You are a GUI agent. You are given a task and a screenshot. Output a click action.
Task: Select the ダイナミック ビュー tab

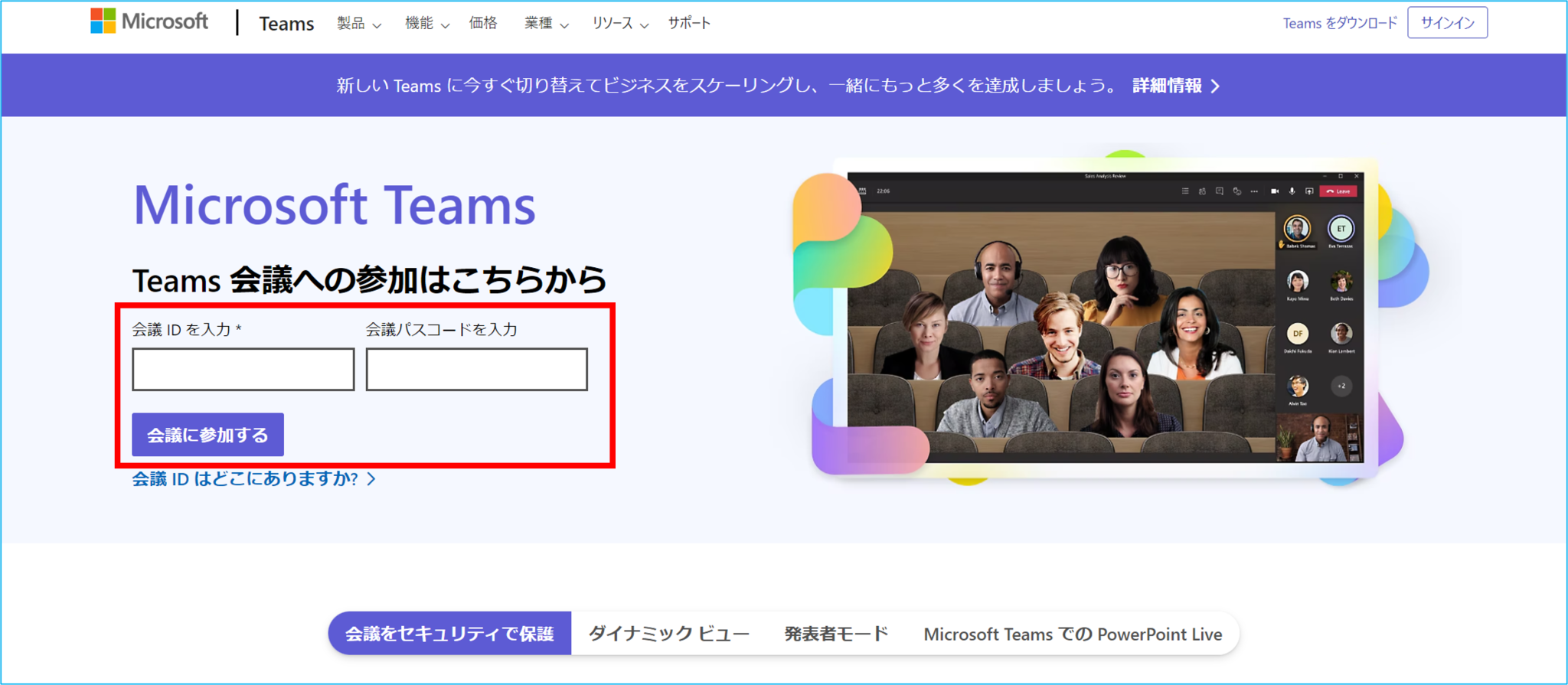click(668, 634)
